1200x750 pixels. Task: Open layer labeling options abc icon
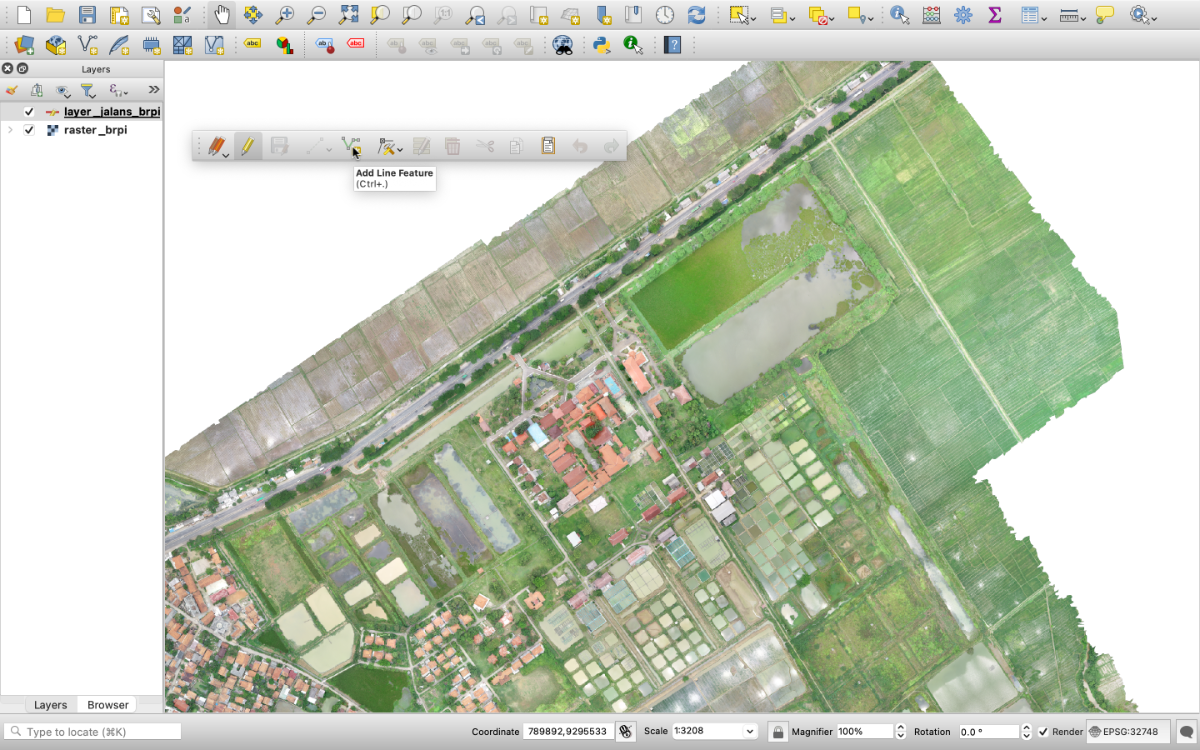253,45
